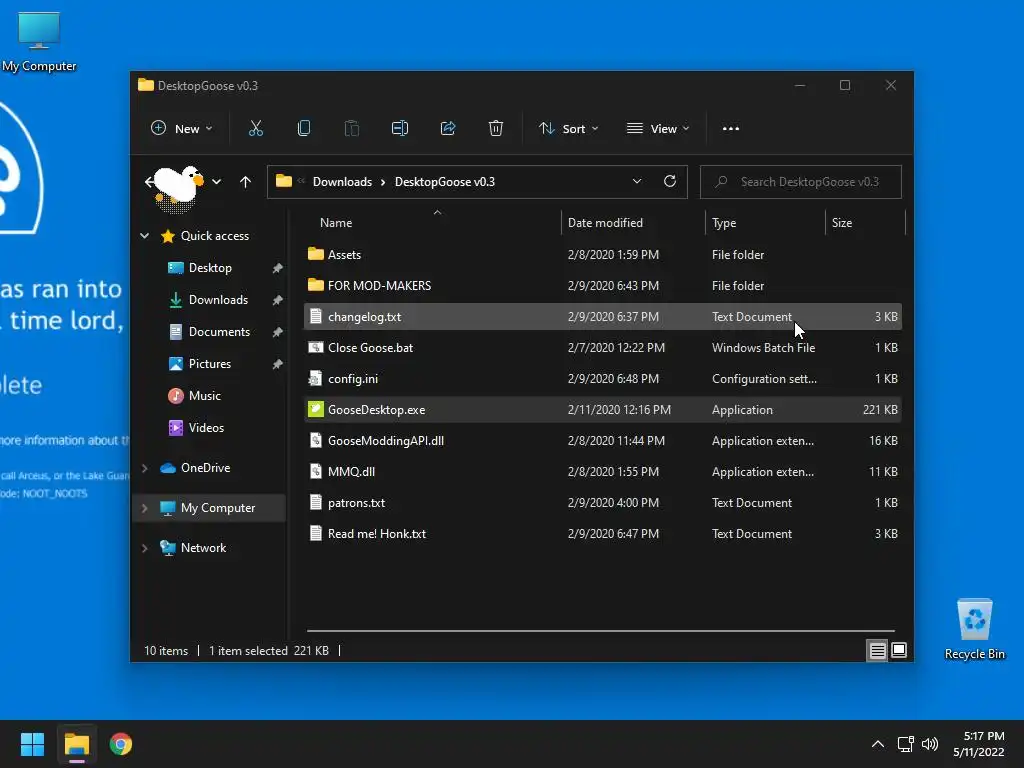Open the Sort dropdown menu

[568, 129]
